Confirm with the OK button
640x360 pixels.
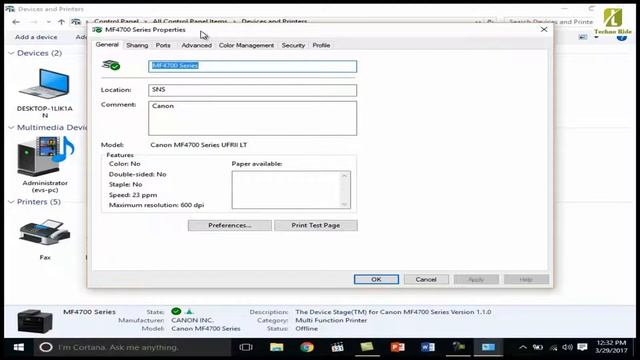[376, 279]
